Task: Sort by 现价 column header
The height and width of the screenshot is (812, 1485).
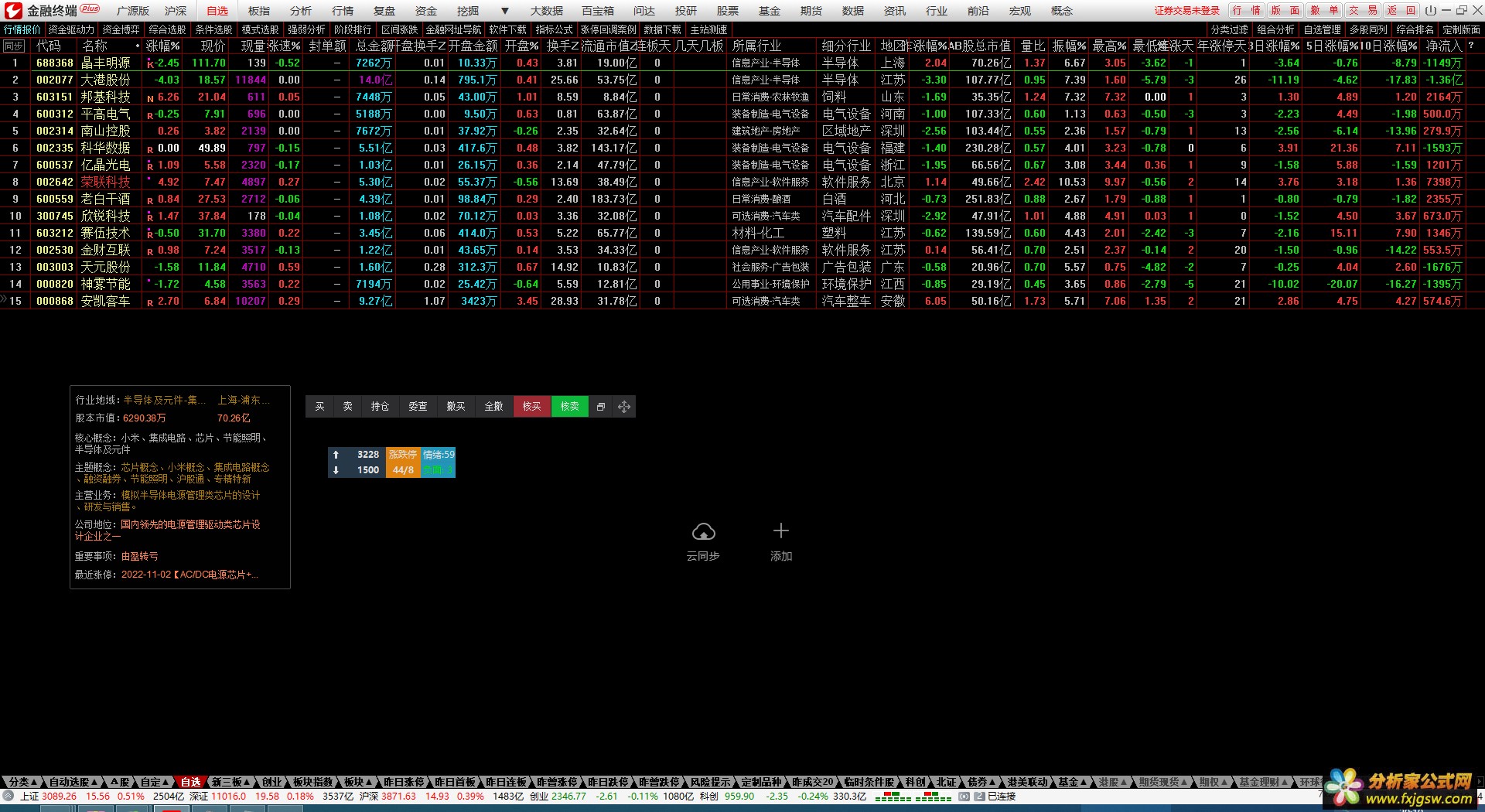Action: click(x=213, y=46)
